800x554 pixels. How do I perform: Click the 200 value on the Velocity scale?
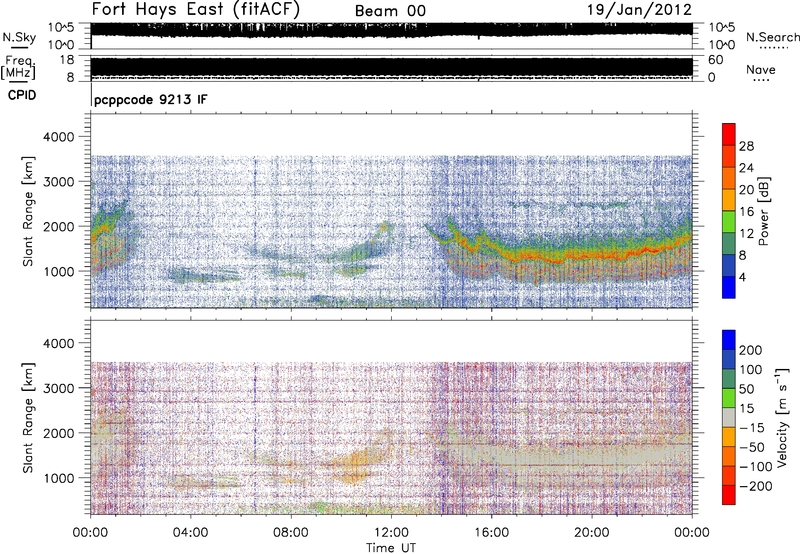point(751,350)
